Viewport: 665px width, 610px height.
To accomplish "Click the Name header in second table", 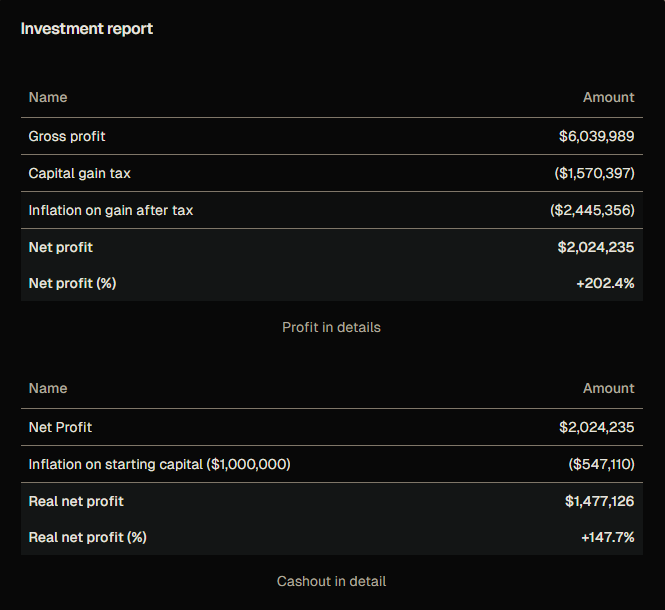I will pyautogui.click(x=48, y=388).
